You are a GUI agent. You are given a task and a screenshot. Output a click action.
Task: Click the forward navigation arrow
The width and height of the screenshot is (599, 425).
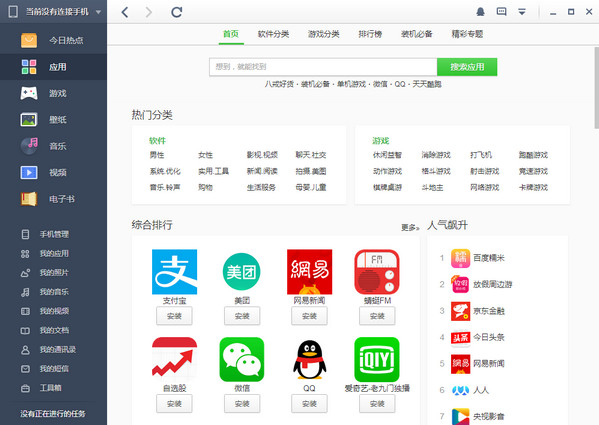coord(149,12)
